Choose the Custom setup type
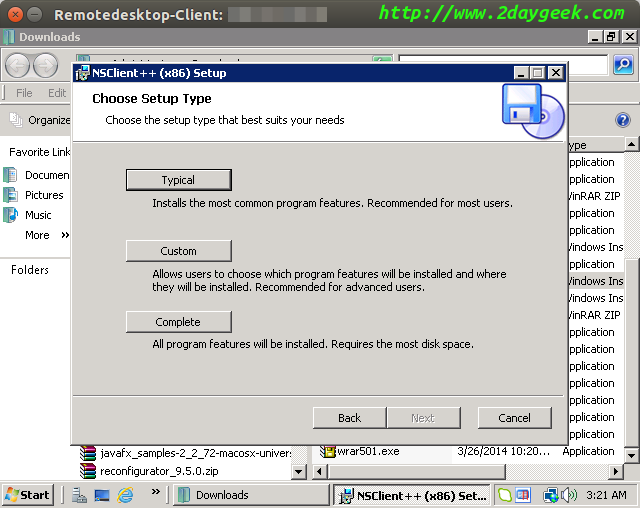The image size is (640, 508). click(x=178, y=251)
